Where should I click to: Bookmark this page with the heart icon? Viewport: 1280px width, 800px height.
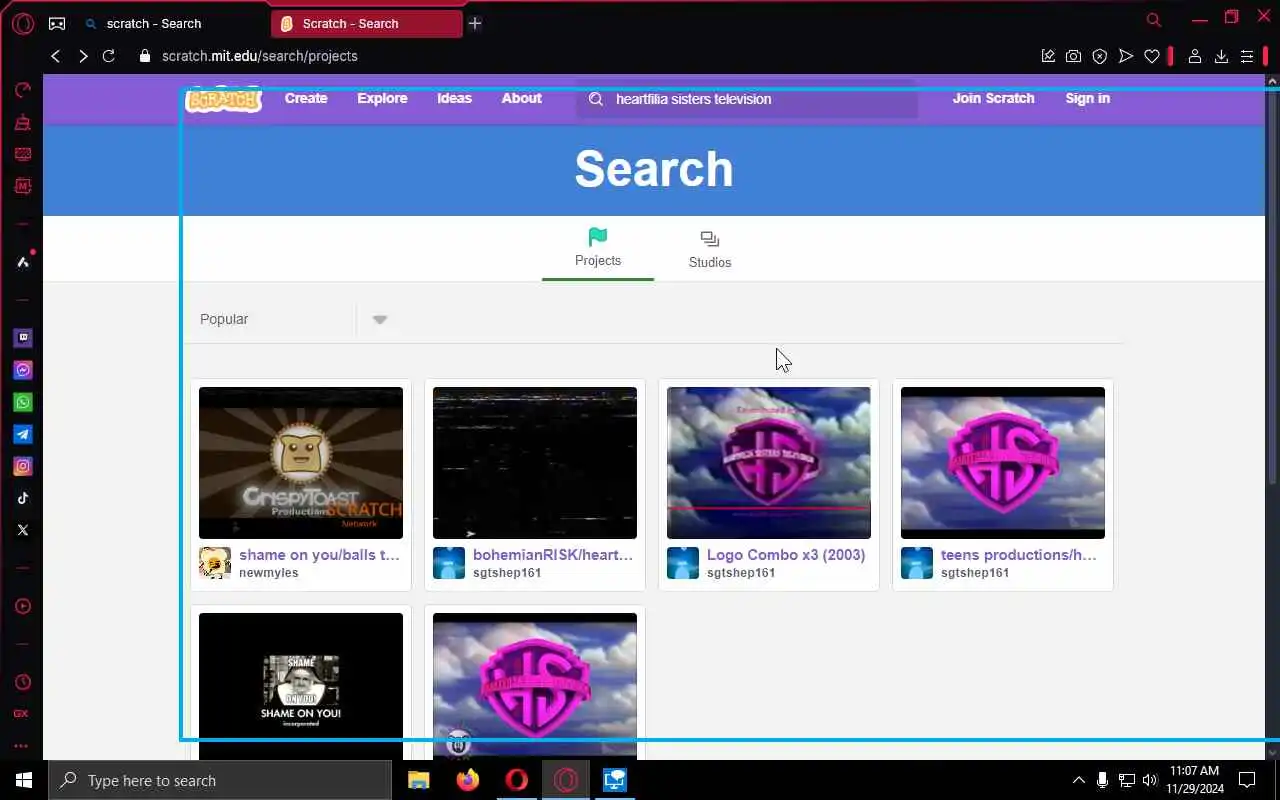click(1152, 56)
